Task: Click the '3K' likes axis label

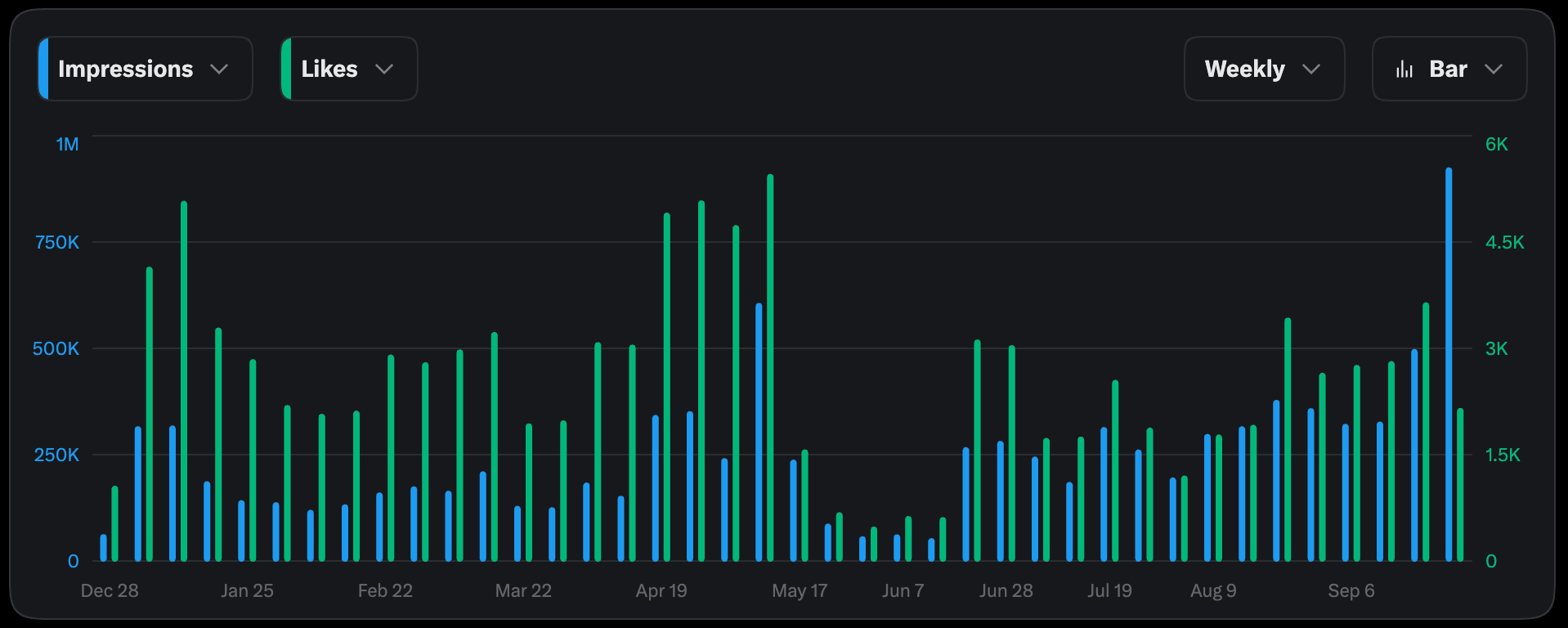Action: point(1497,349)
